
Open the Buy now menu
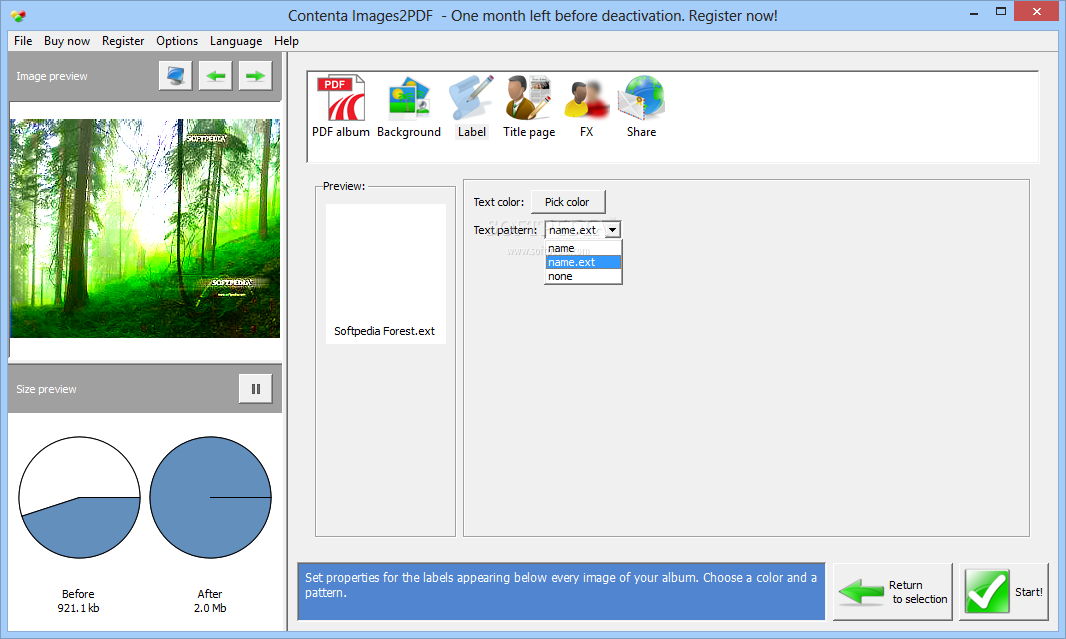(x=67, y=41)
